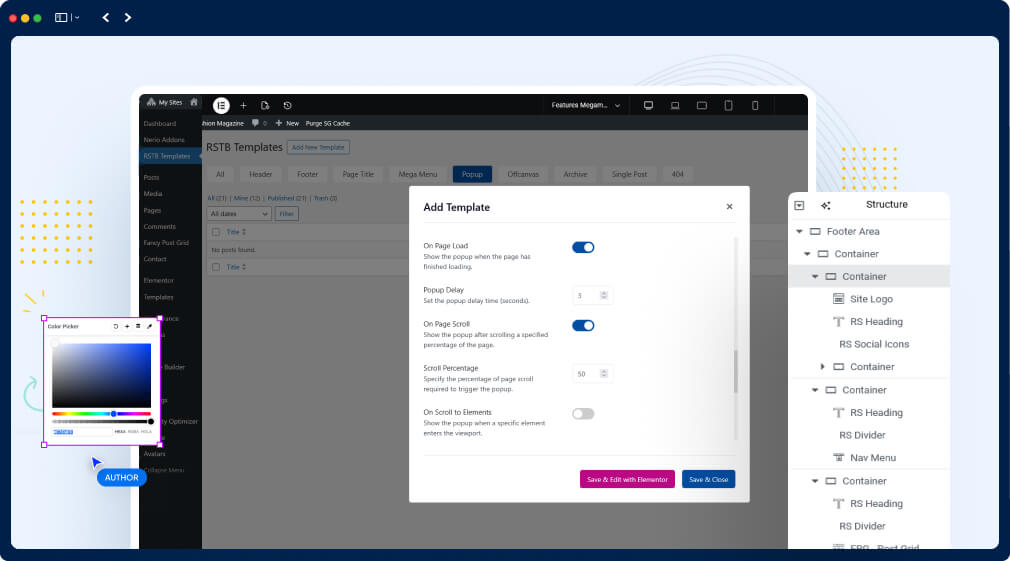The width and height of the screenshot is (1010, 561).
Task: Collapse the Container above RS Divider and Nav Menu
Action: coord(815,390)
